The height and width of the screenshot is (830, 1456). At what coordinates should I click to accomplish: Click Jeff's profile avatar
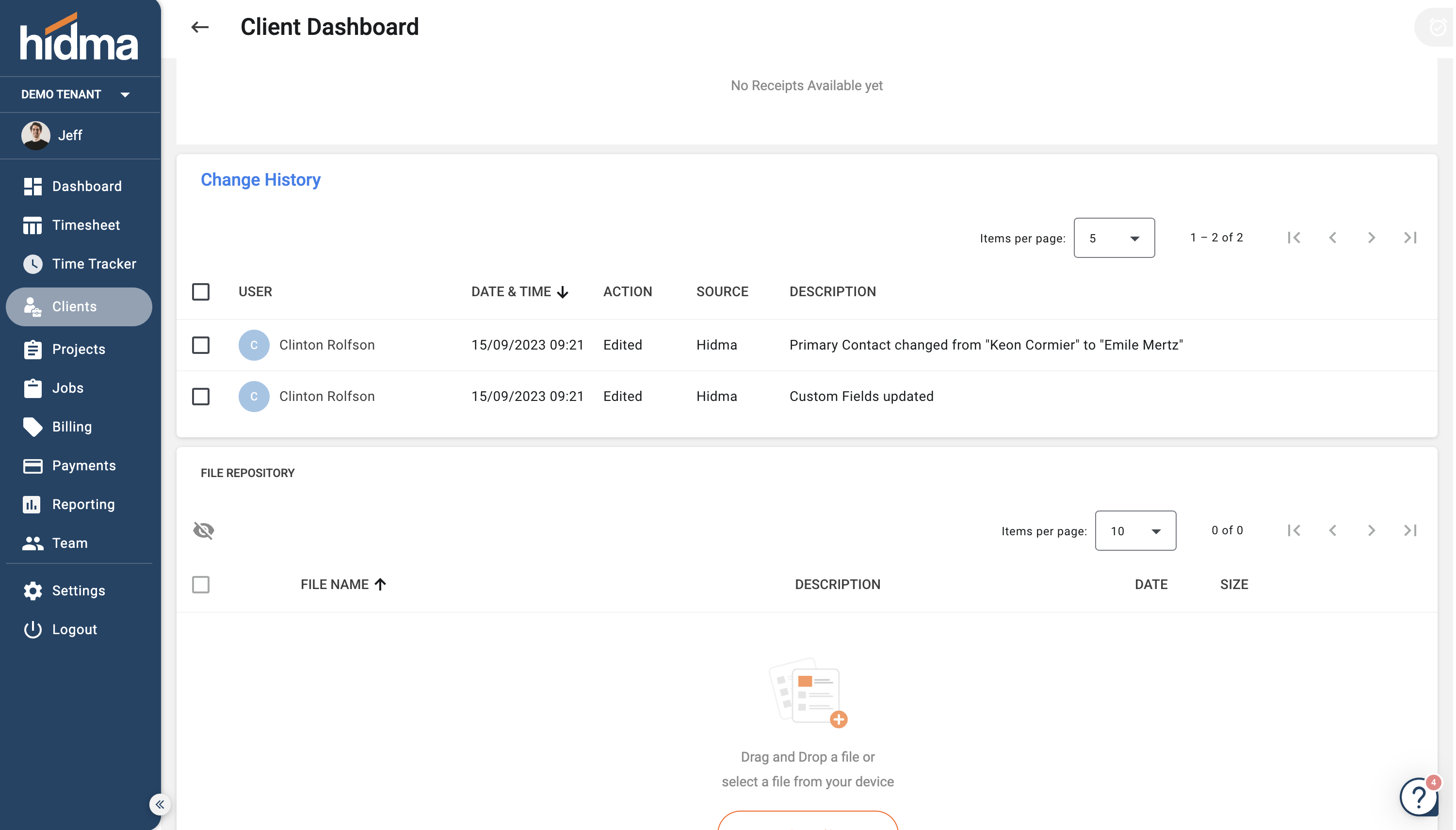click(x=35, y=136)
